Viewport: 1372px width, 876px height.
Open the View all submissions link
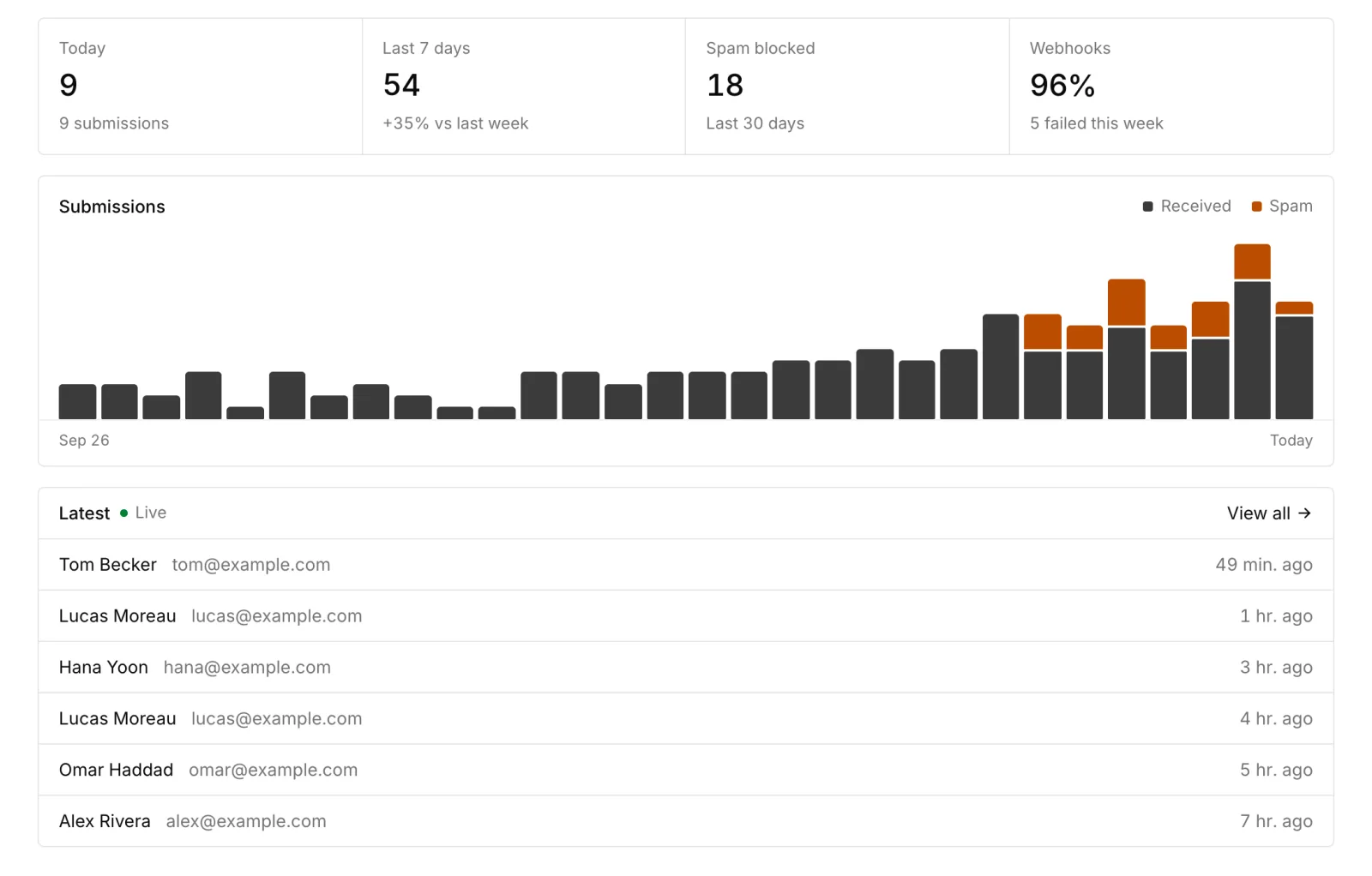click(1269, 513)
